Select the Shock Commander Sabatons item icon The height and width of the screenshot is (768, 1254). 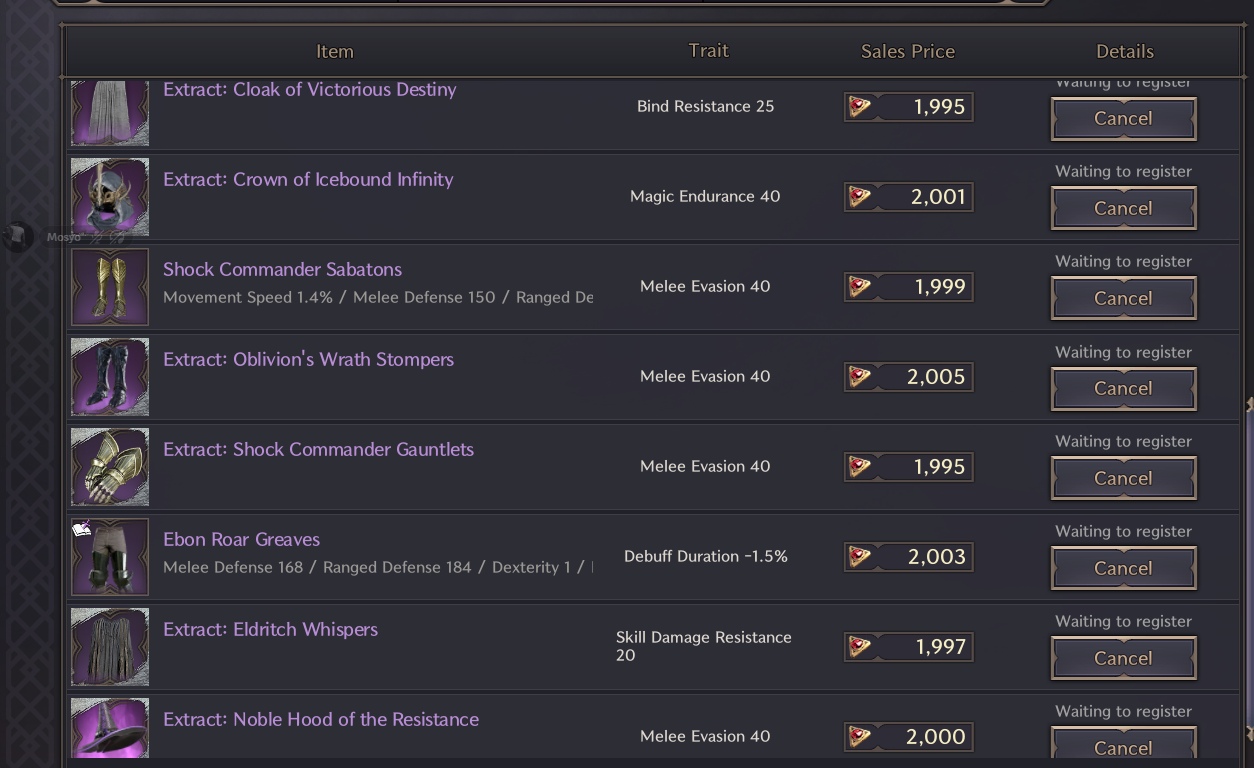pyautogui.click(x=110, y=287)
